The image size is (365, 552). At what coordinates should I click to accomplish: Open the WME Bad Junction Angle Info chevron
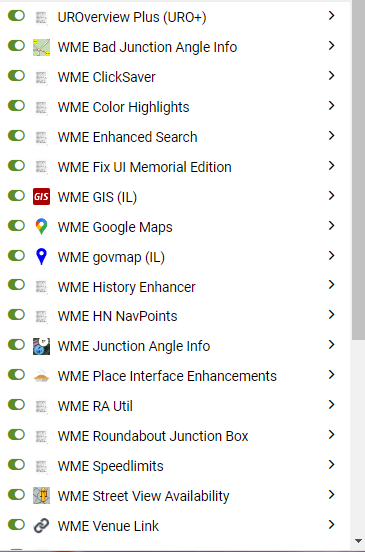pos(331,45)
